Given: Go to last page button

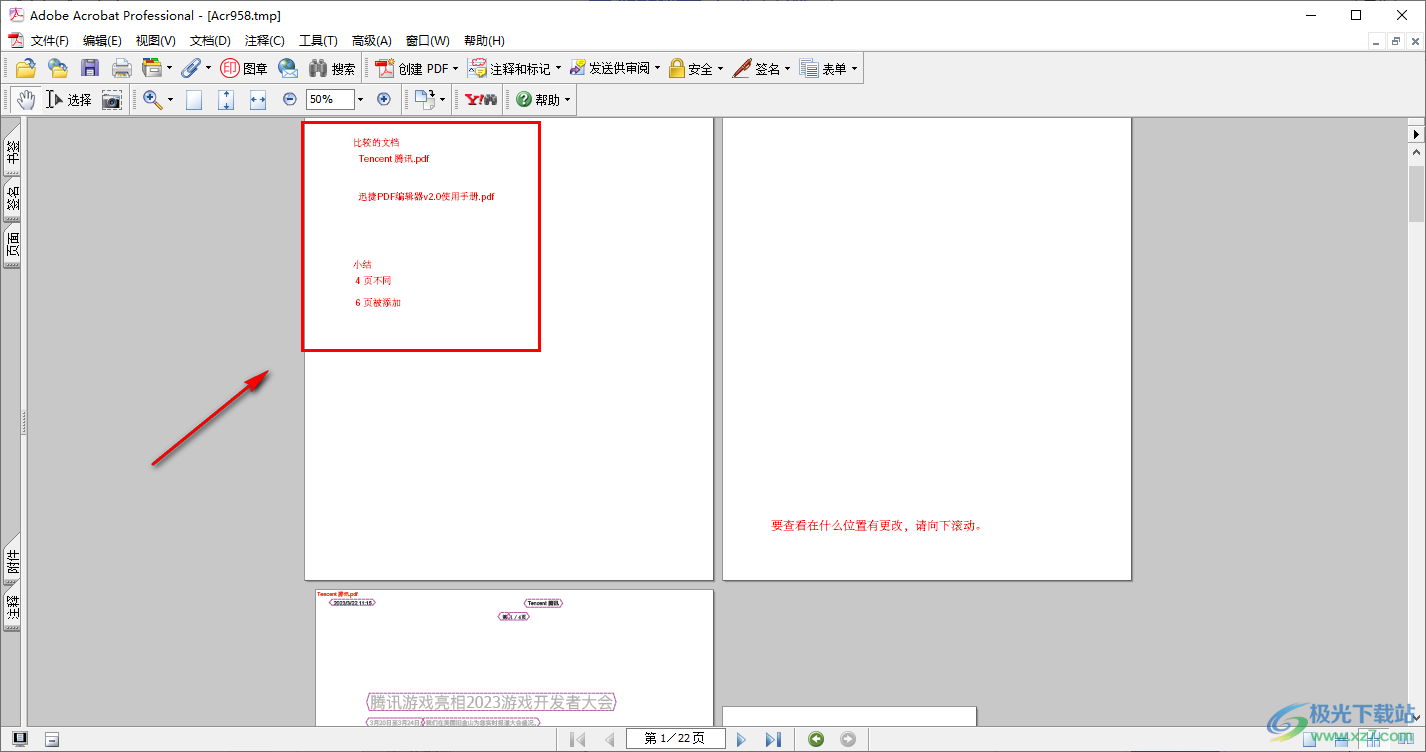Looking at the screenshot, I should [x=773, y=739].
